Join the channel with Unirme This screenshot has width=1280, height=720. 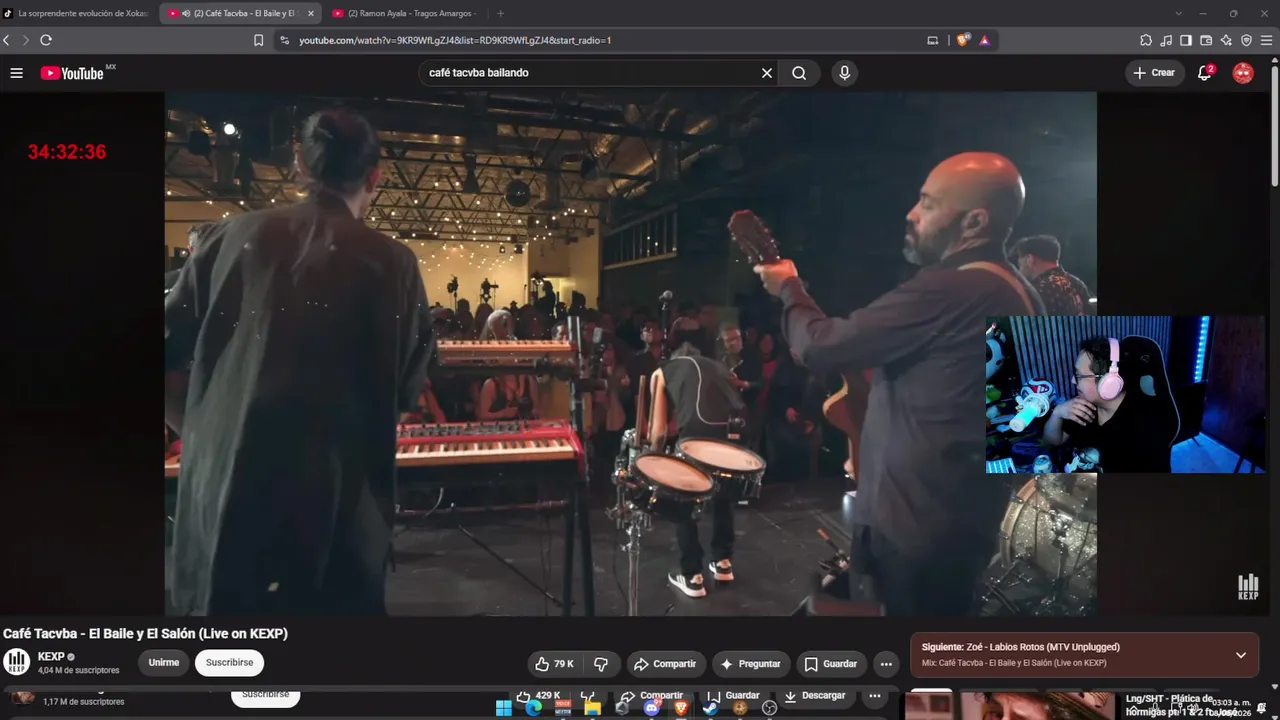164,662
